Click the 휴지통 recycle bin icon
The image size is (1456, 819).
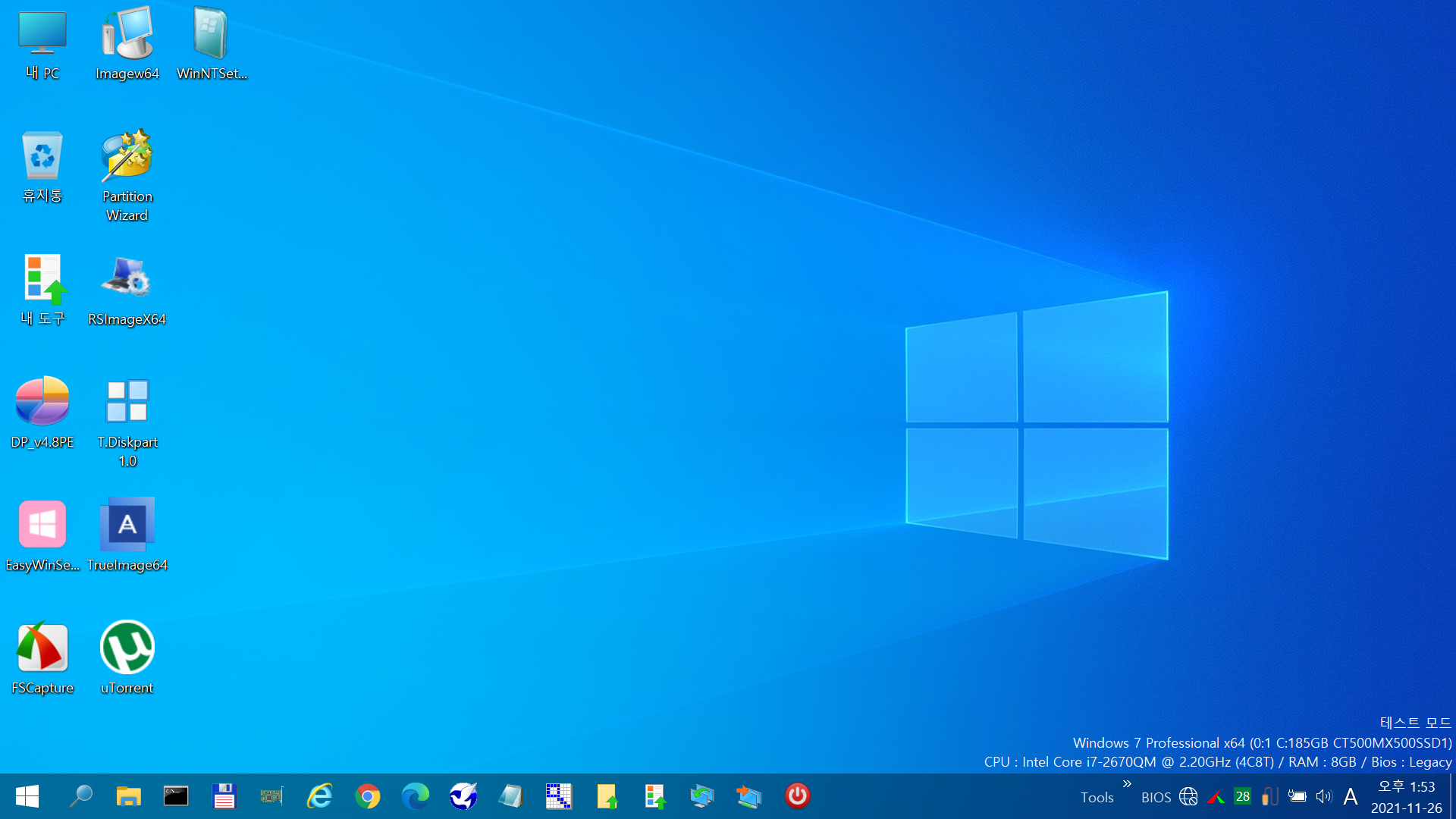point(42,167)
